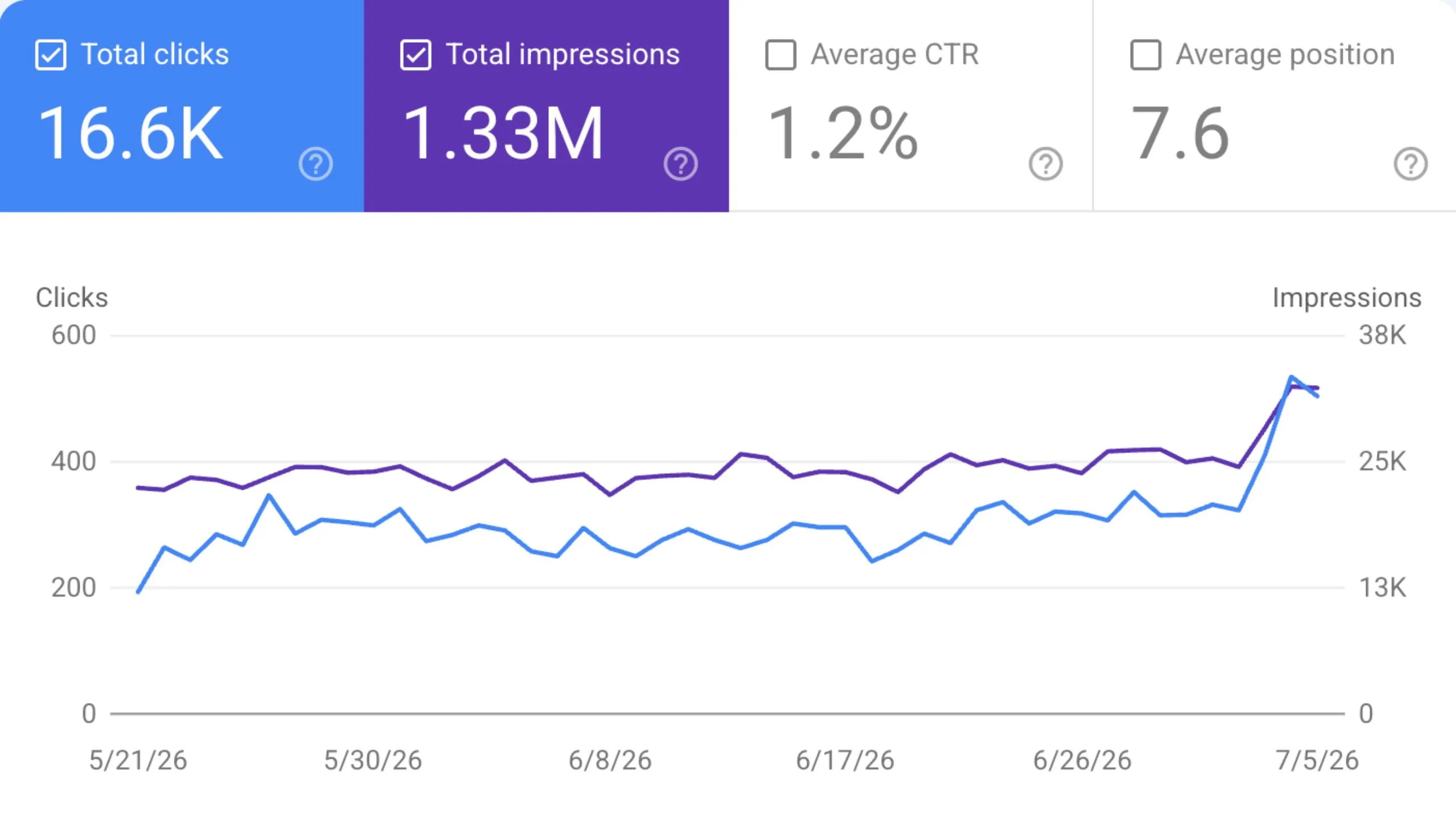Open help icon on Total impressions card

[680, 164]
